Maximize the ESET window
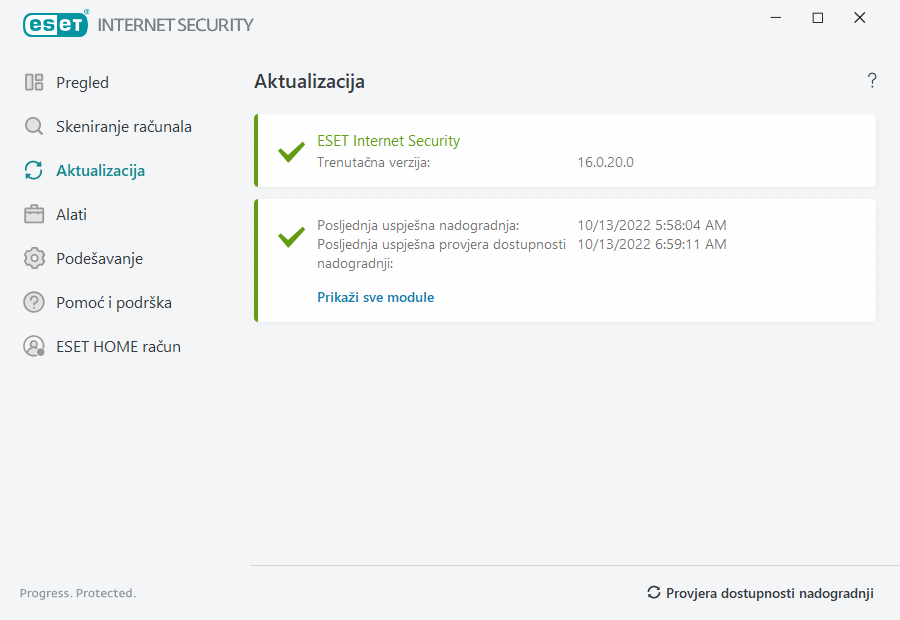 (817, 18)
